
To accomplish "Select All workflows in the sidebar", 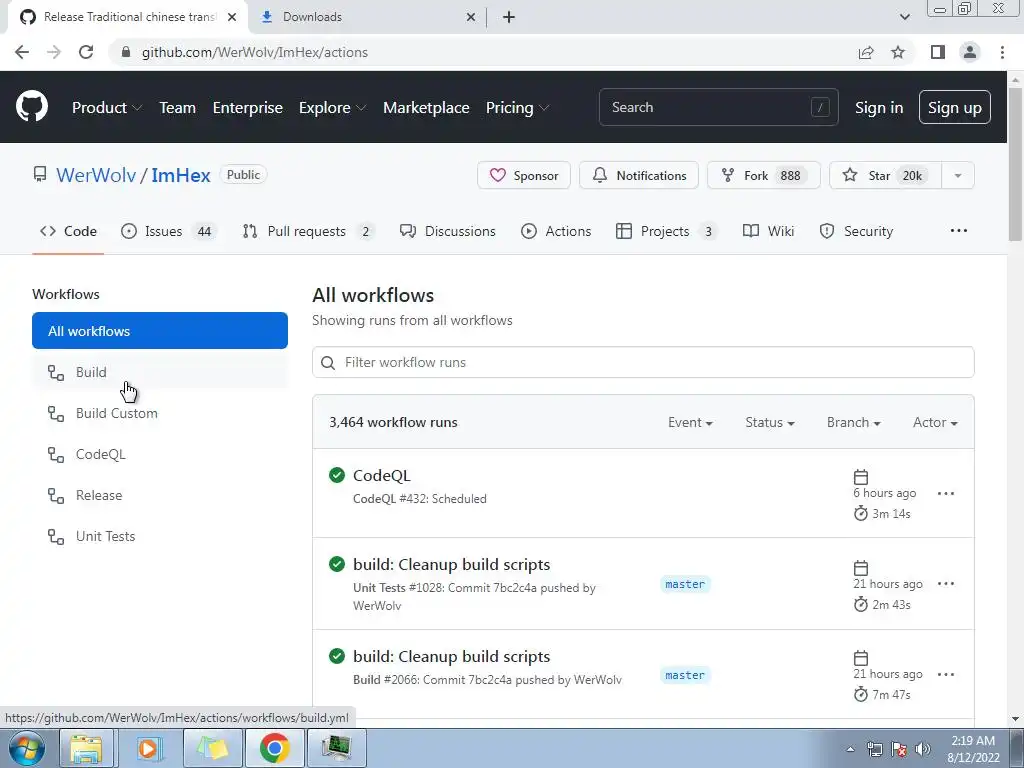I will pos(160,330).
